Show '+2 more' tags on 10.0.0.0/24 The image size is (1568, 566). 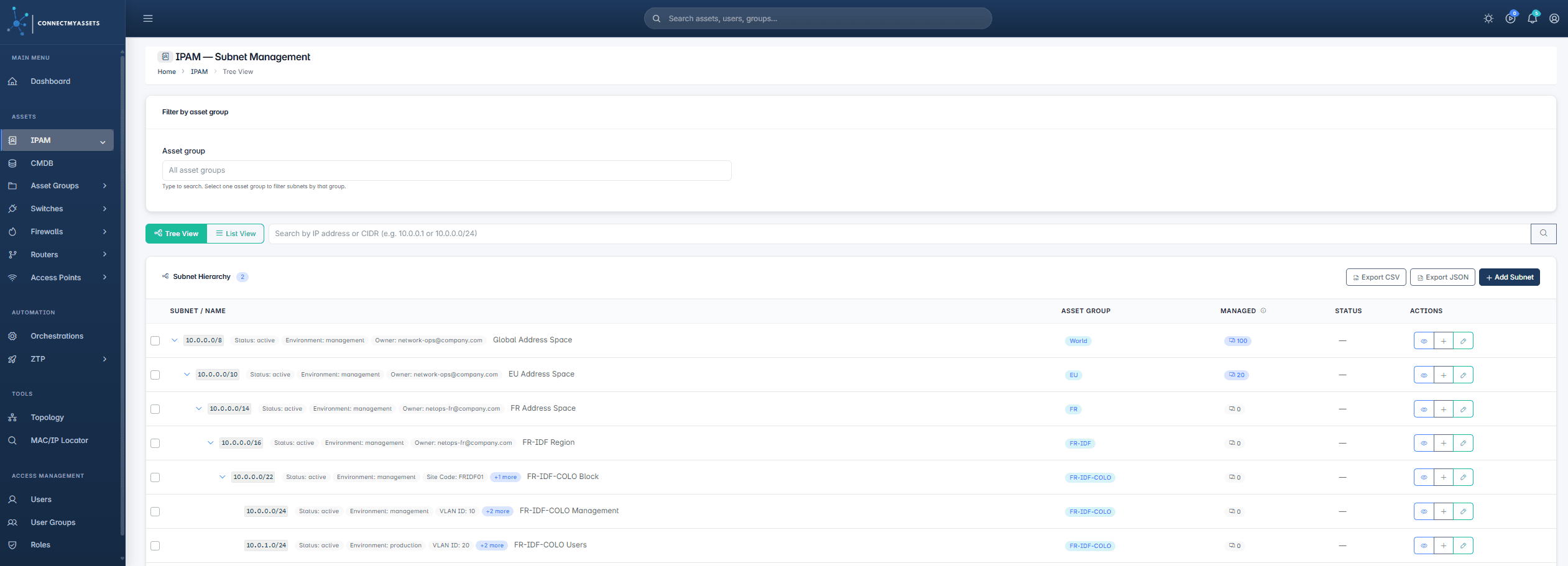497,511
